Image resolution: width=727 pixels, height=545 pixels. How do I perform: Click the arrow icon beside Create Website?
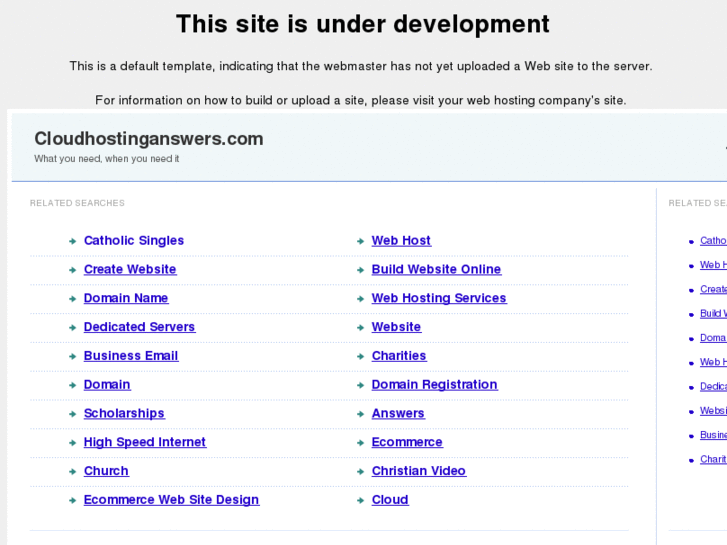pos(72,270)
